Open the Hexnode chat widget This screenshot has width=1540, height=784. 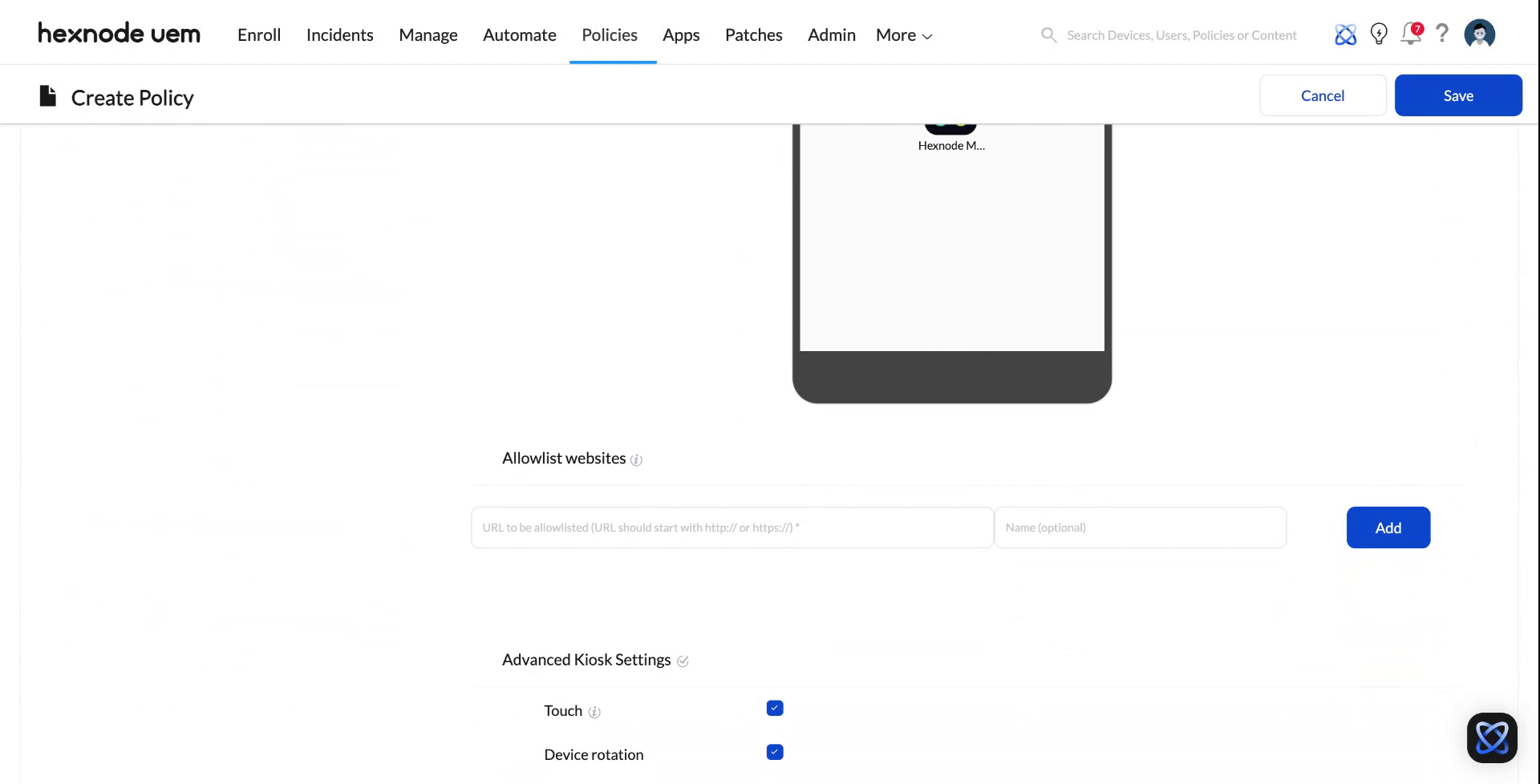(1492, 738)
